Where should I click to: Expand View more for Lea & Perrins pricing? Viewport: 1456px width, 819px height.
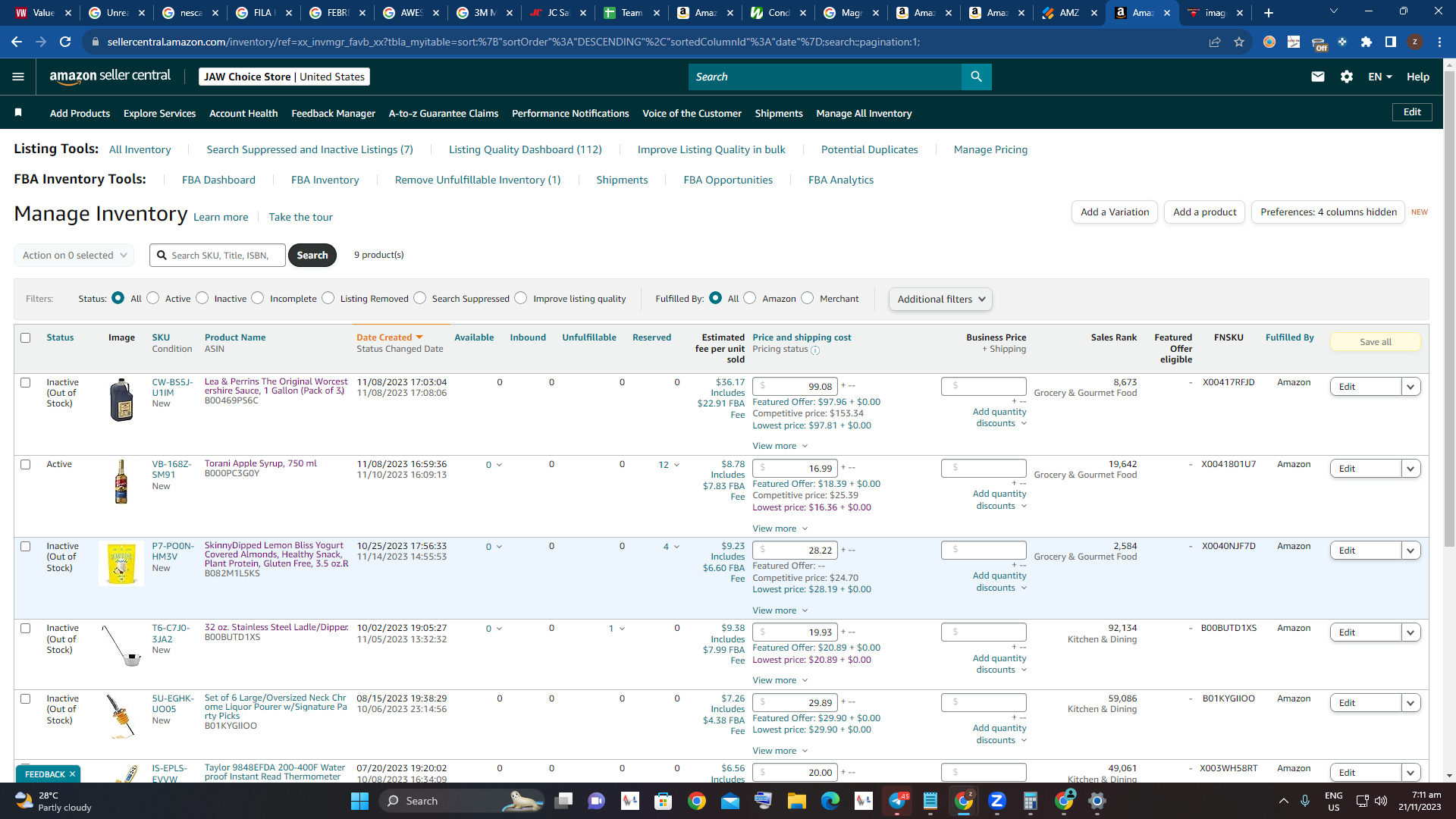click(780, 446)
